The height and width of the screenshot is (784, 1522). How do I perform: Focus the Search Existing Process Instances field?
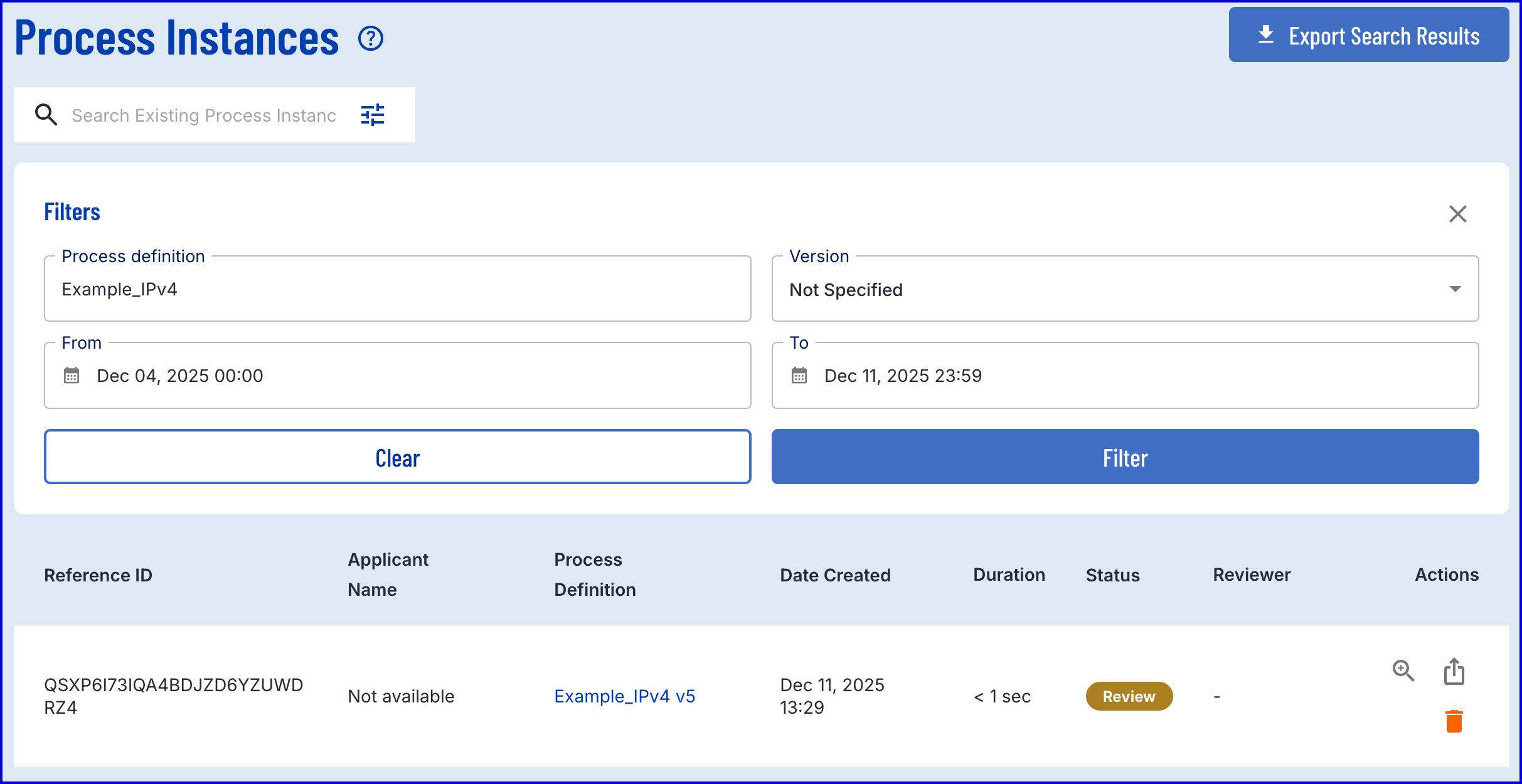click(x=204, y=115)
